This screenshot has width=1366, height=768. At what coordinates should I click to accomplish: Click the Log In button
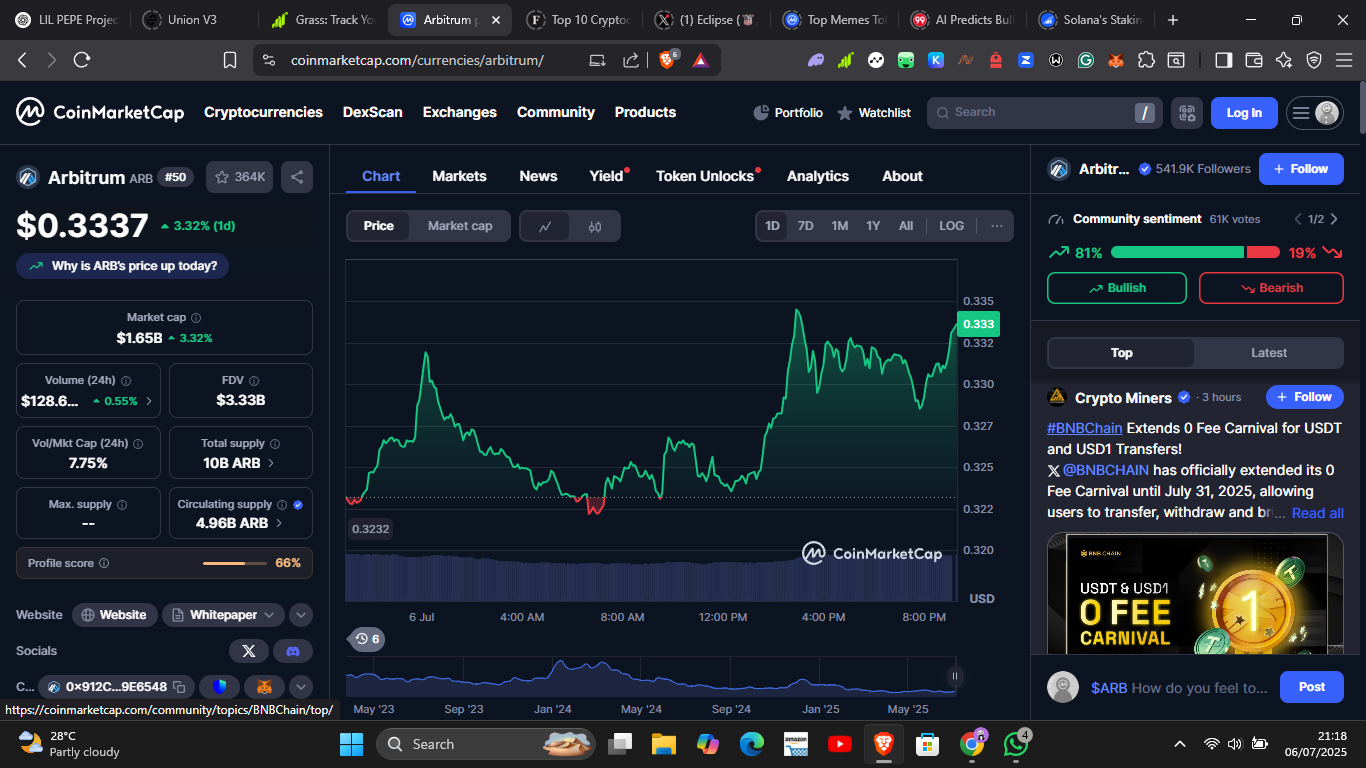click(1244, 113)
